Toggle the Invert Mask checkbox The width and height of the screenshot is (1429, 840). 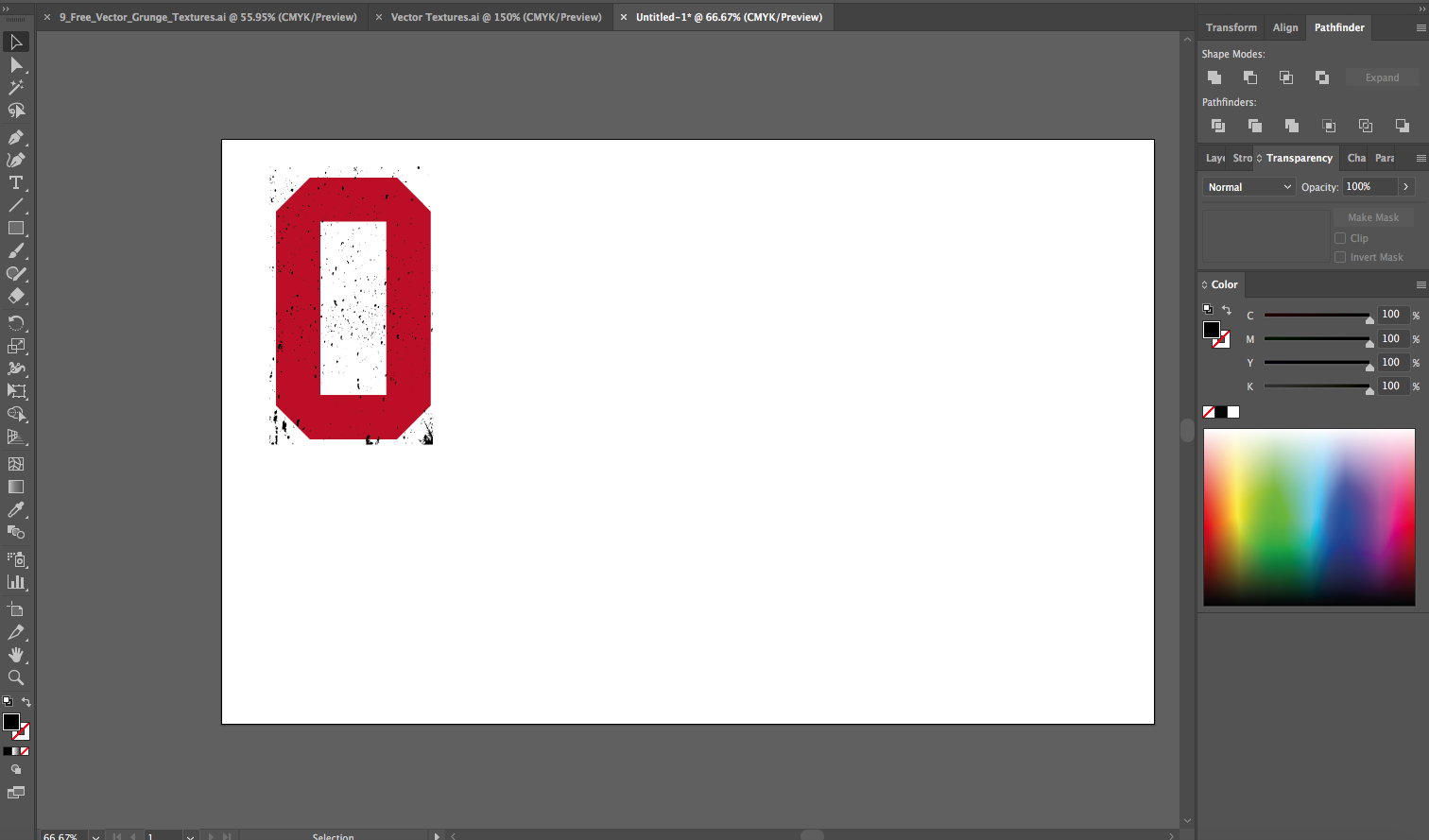tap(1340, 257)
